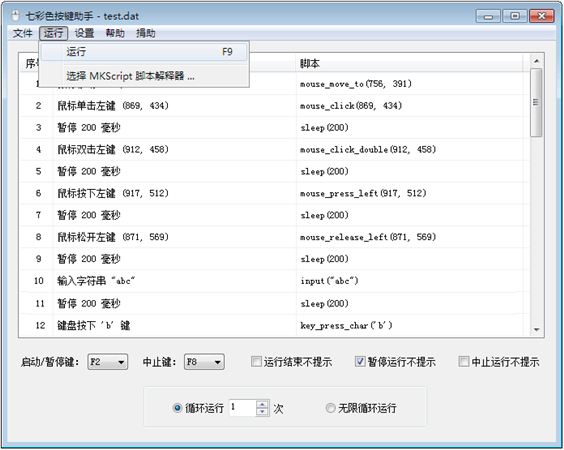Uncheck 暂停运行不提示 checkbox
The width and height of the screenshot is (564, 450).
(x=360, y=361)
